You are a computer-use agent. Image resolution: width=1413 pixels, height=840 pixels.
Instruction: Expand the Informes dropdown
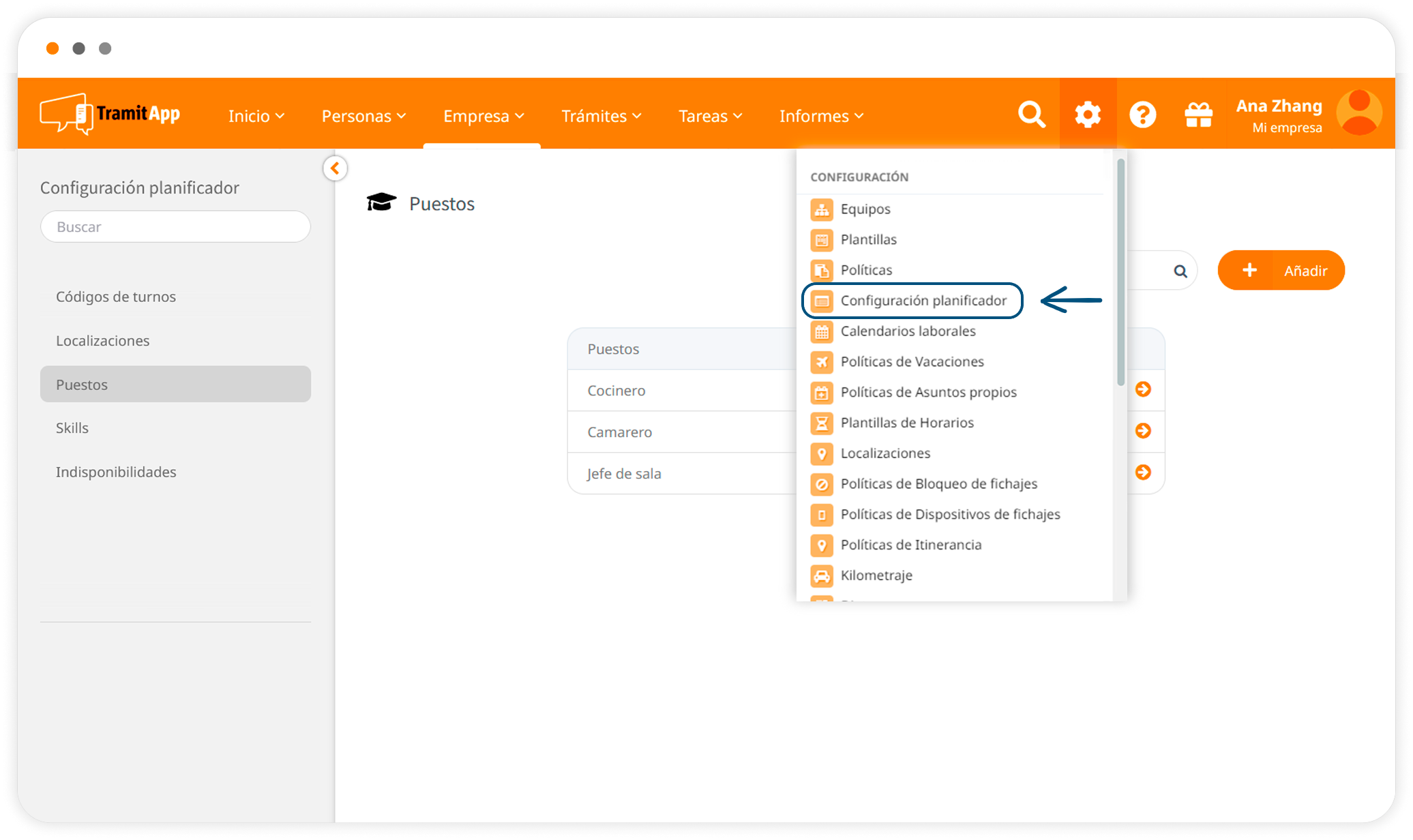click(820, 116)
